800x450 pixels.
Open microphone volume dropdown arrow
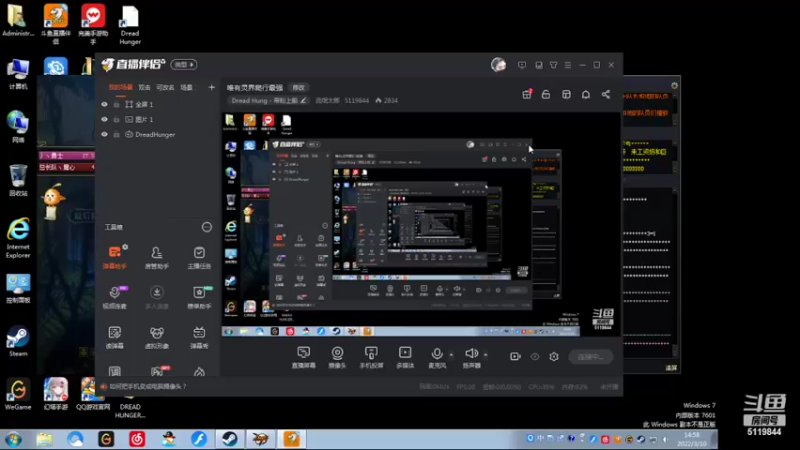point(451,355)
